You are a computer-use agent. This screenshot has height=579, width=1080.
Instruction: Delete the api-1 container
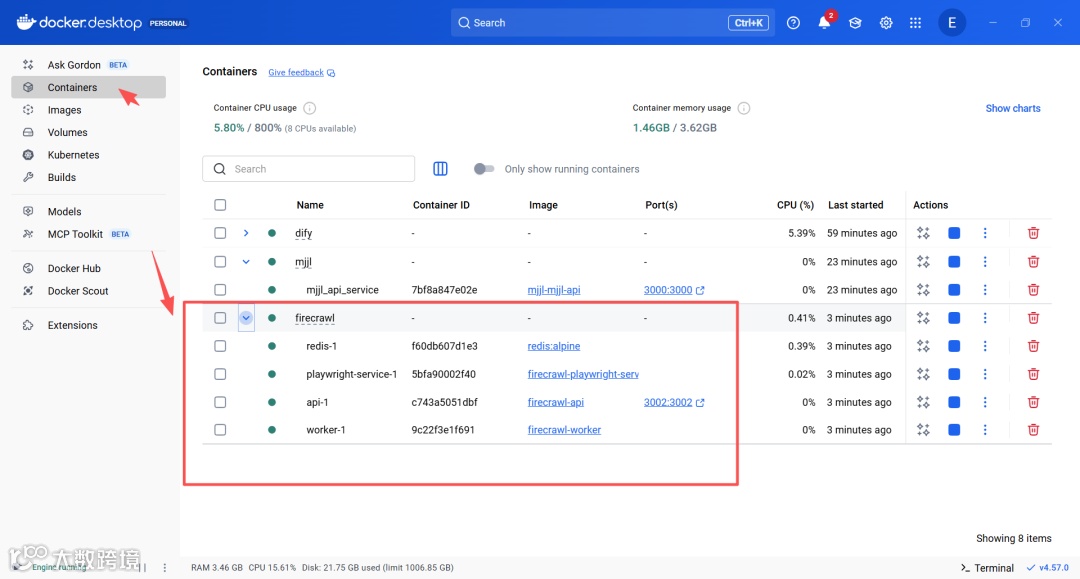(x=1033, y=402)
